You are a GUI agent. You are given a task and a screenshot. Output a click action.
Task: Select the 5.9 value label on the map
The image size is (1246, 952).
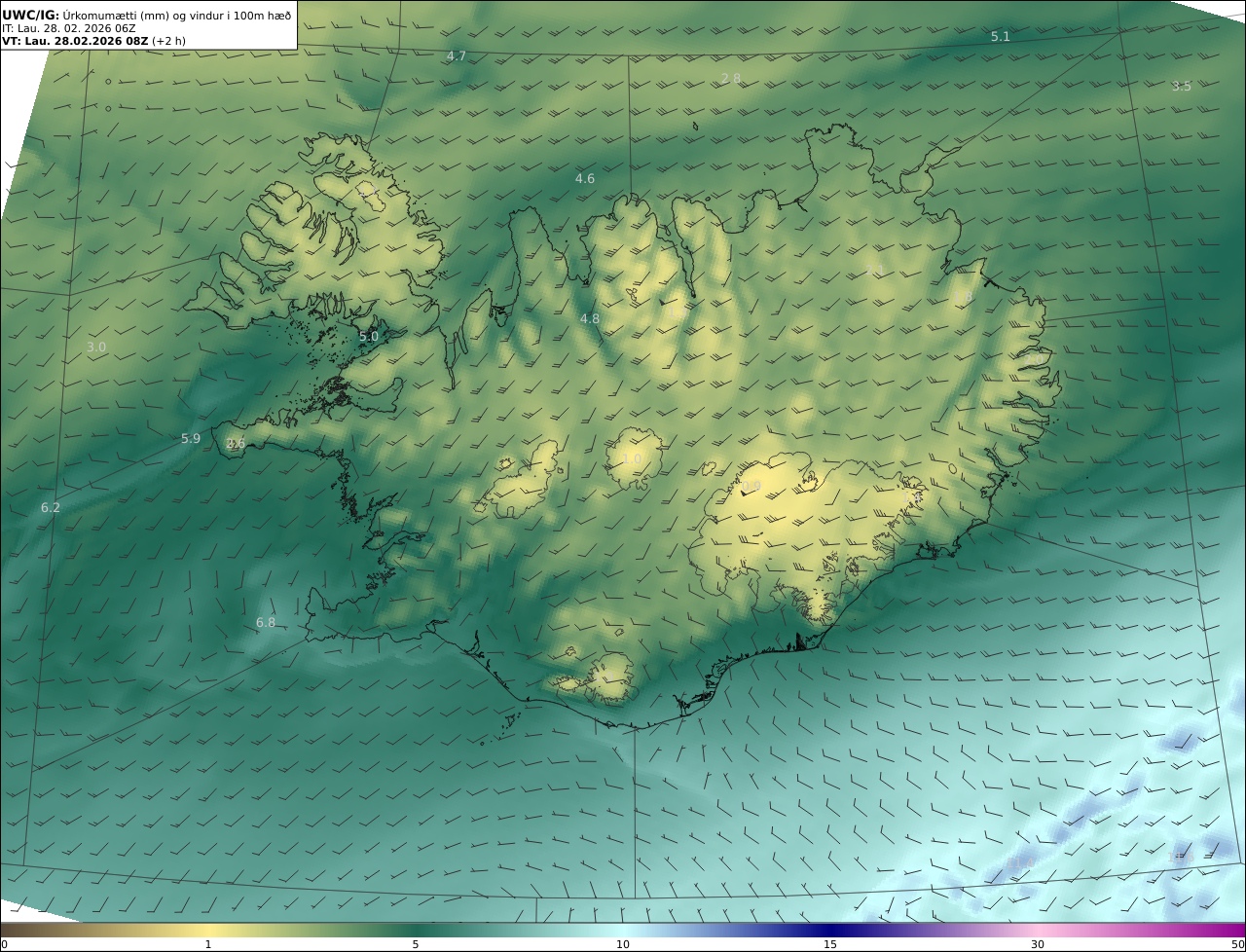(x=191, y=439)
